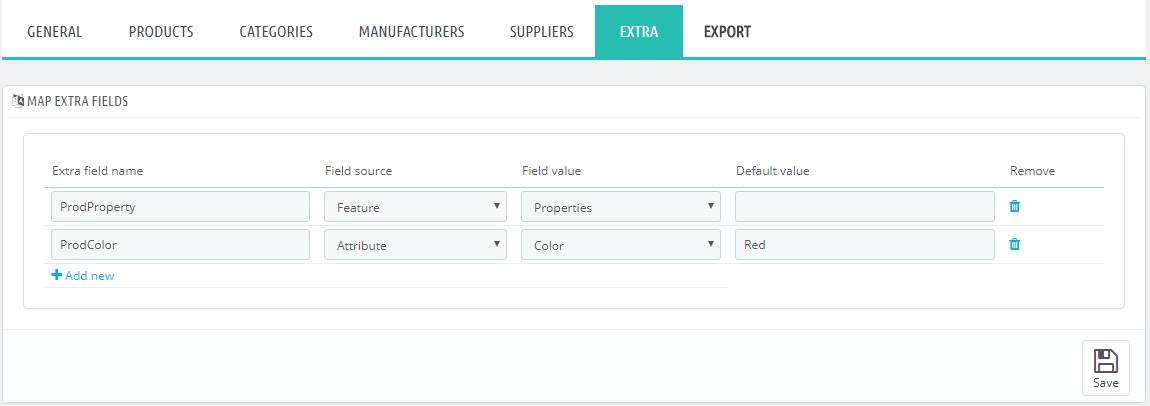The width and height of the screenshot is (1150, 406).
Task: Focus the ProdProperty extra field name input
Action: 180,207
